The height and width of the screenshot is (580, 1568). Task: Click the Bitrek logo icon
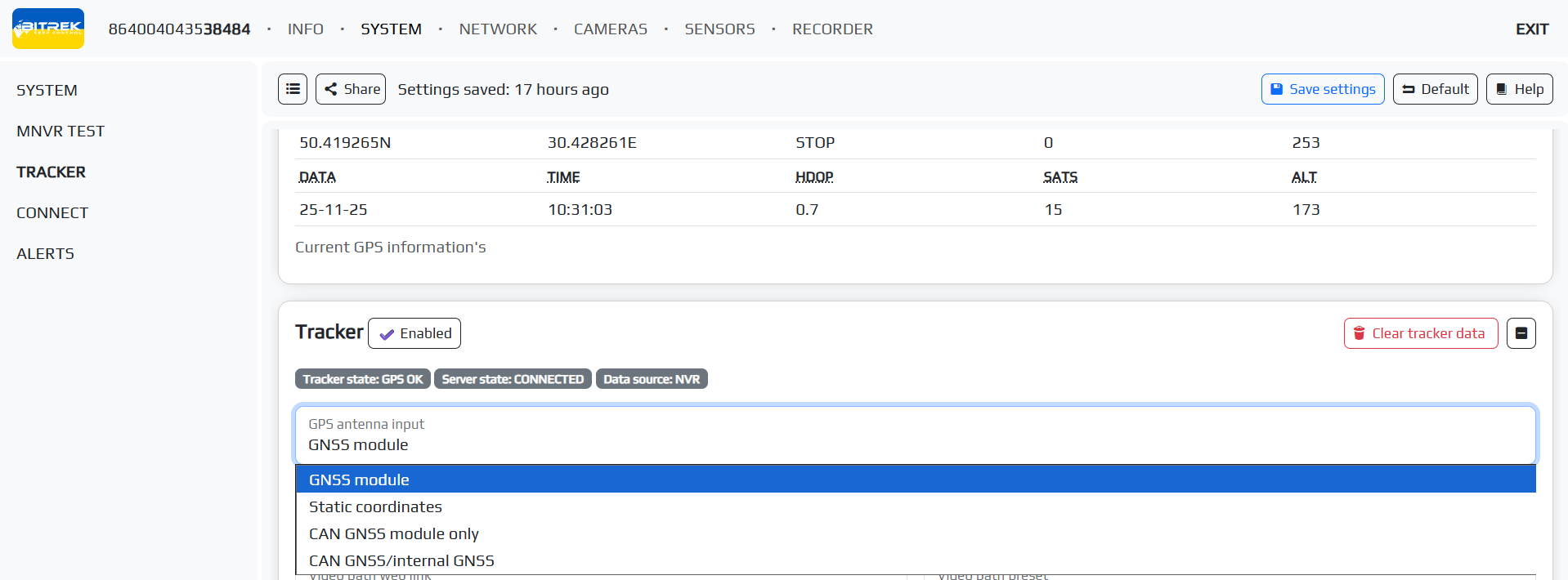click(x=48, y=29)
